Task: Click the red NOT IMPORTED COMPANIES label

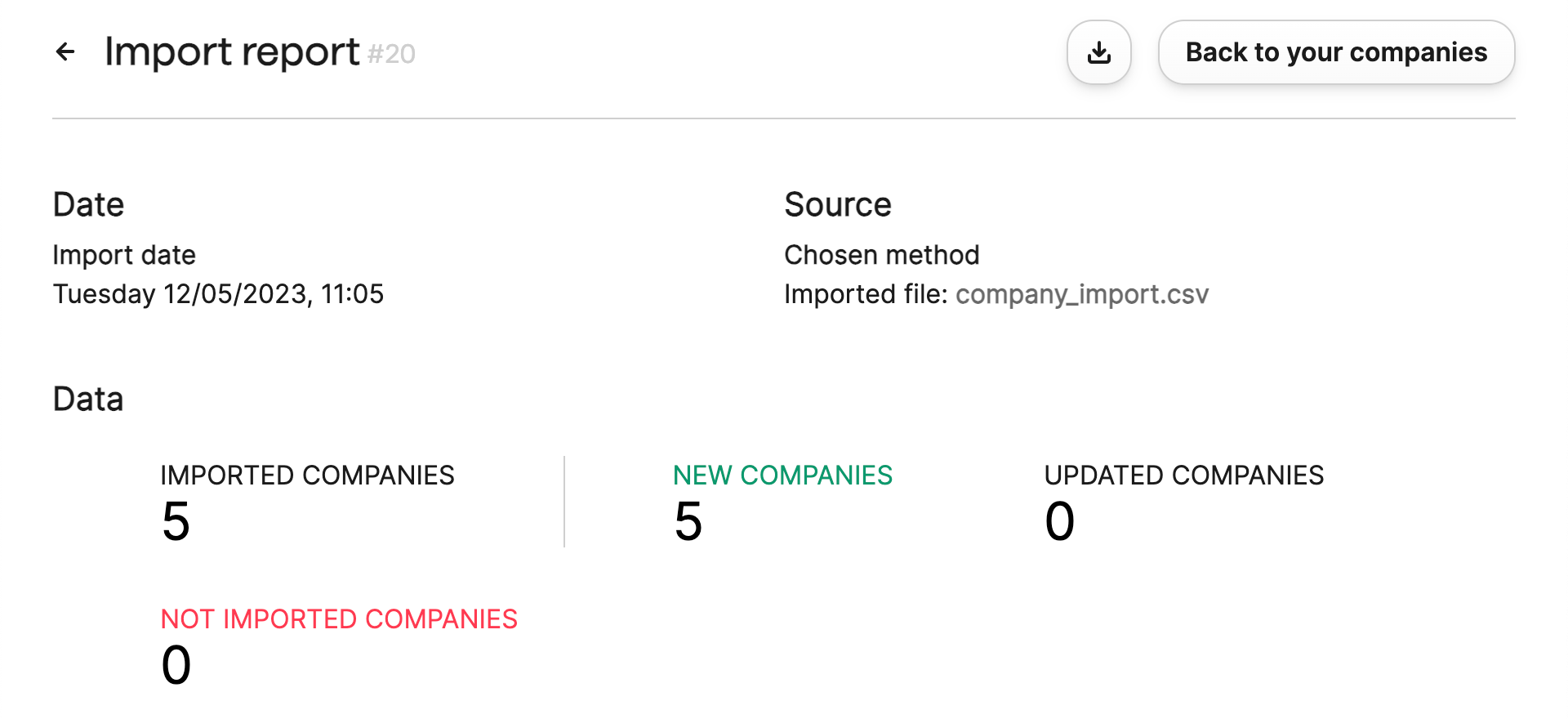Action: (x=339, y=619)
